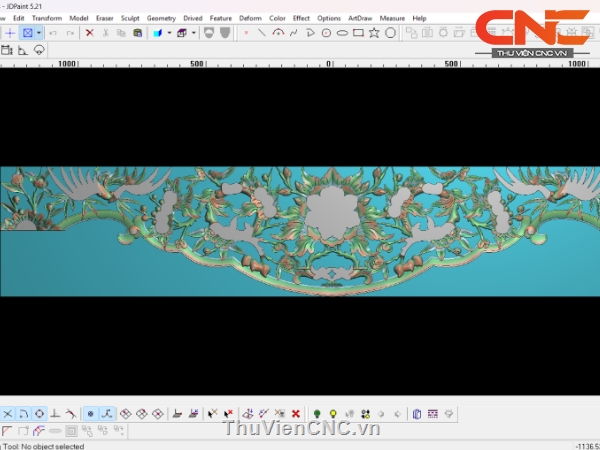Click the shield icon in top toolbar

point(208,33)
